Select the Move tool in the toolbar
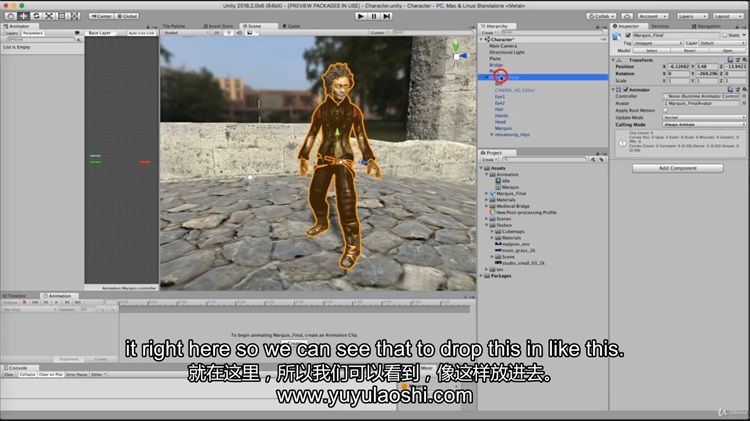This screenshot has width=750, height=421. 23,16
